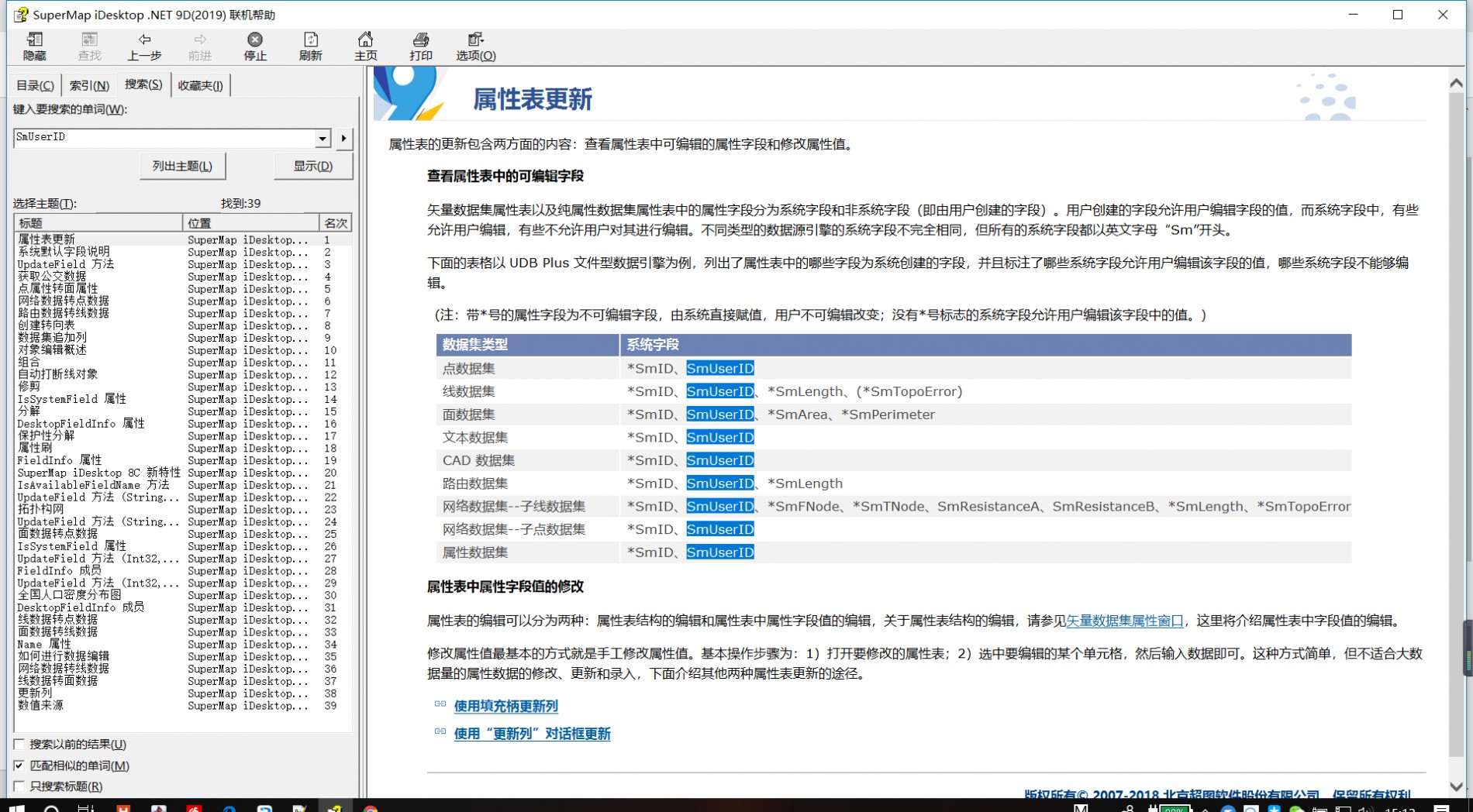This screenshot has width=1473, height=812.
Task: Click the content pane scroll-up arrow
Action: tap(1456, 83)
